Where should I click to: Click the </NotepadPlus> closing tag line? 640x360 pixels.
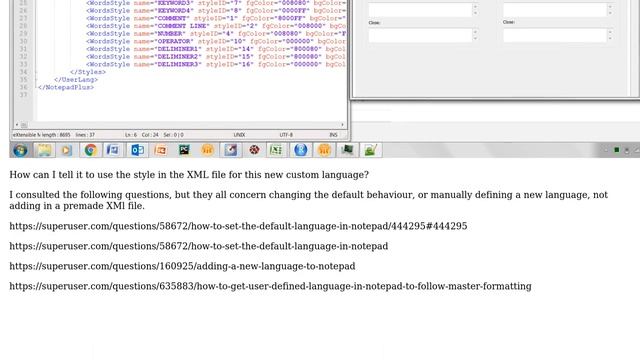65,87
